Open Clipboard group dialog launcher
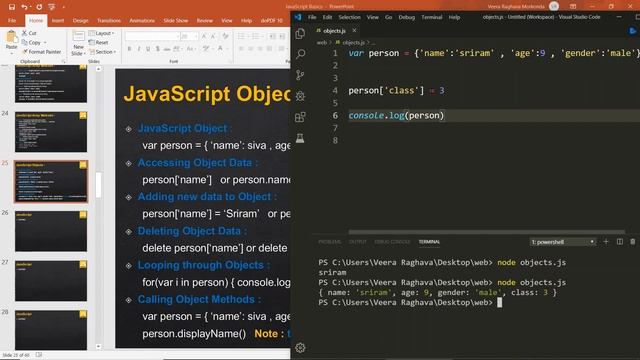 [x=63, y=61]
